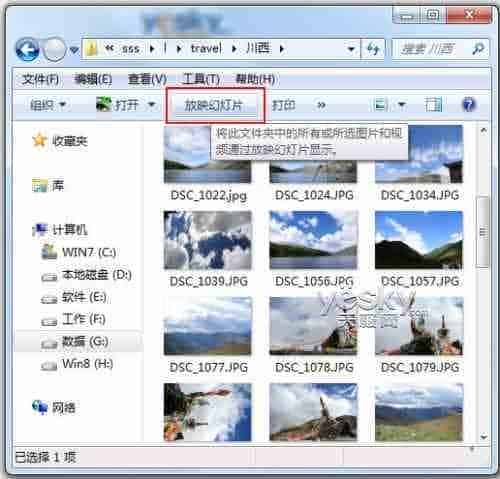Click the 打印 toolbar button
Screen dimensions: 500x479
click(x=284, y=105)
